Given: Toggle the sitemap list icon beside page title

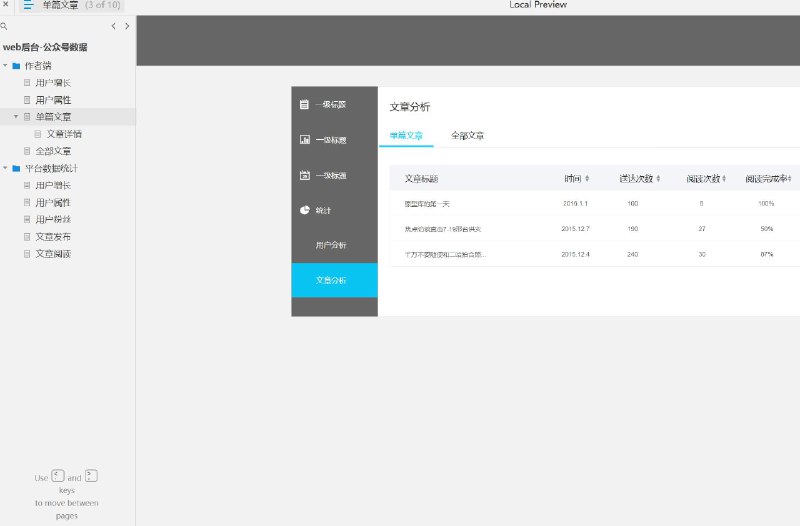Looking at the screenshot, I should pos(28,5).
